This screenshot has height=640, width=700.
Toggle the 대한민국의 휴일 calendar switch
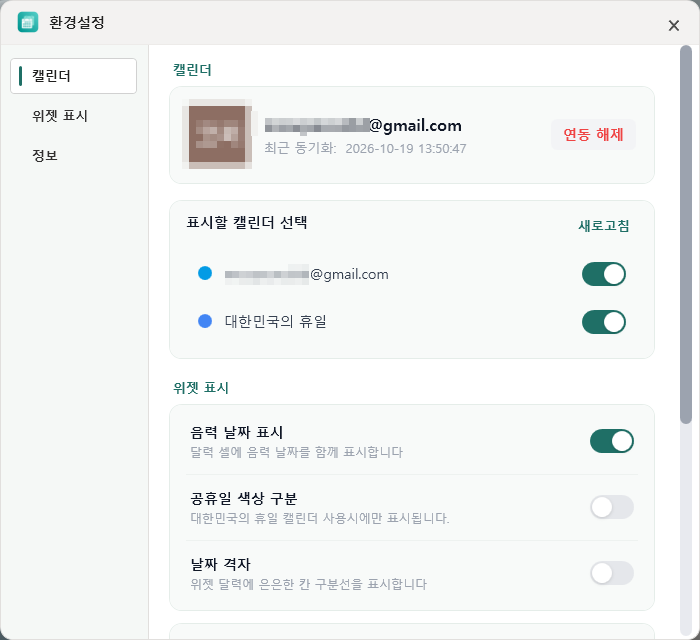pyautogui.click(x=604, y=322)
